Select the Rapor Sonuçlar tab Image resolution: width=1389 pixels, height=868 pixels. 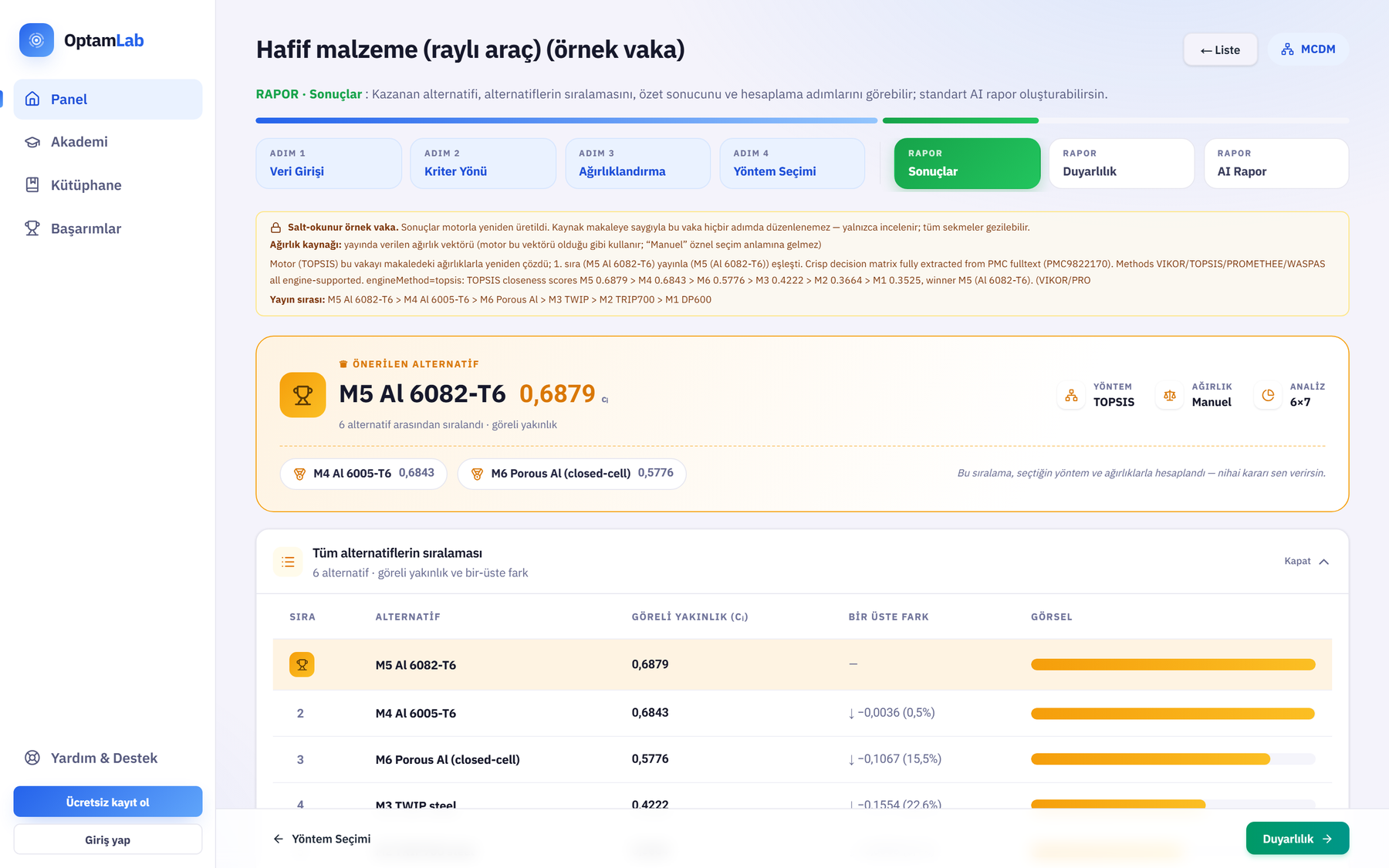pyautogui.click(x=967, y=164)
